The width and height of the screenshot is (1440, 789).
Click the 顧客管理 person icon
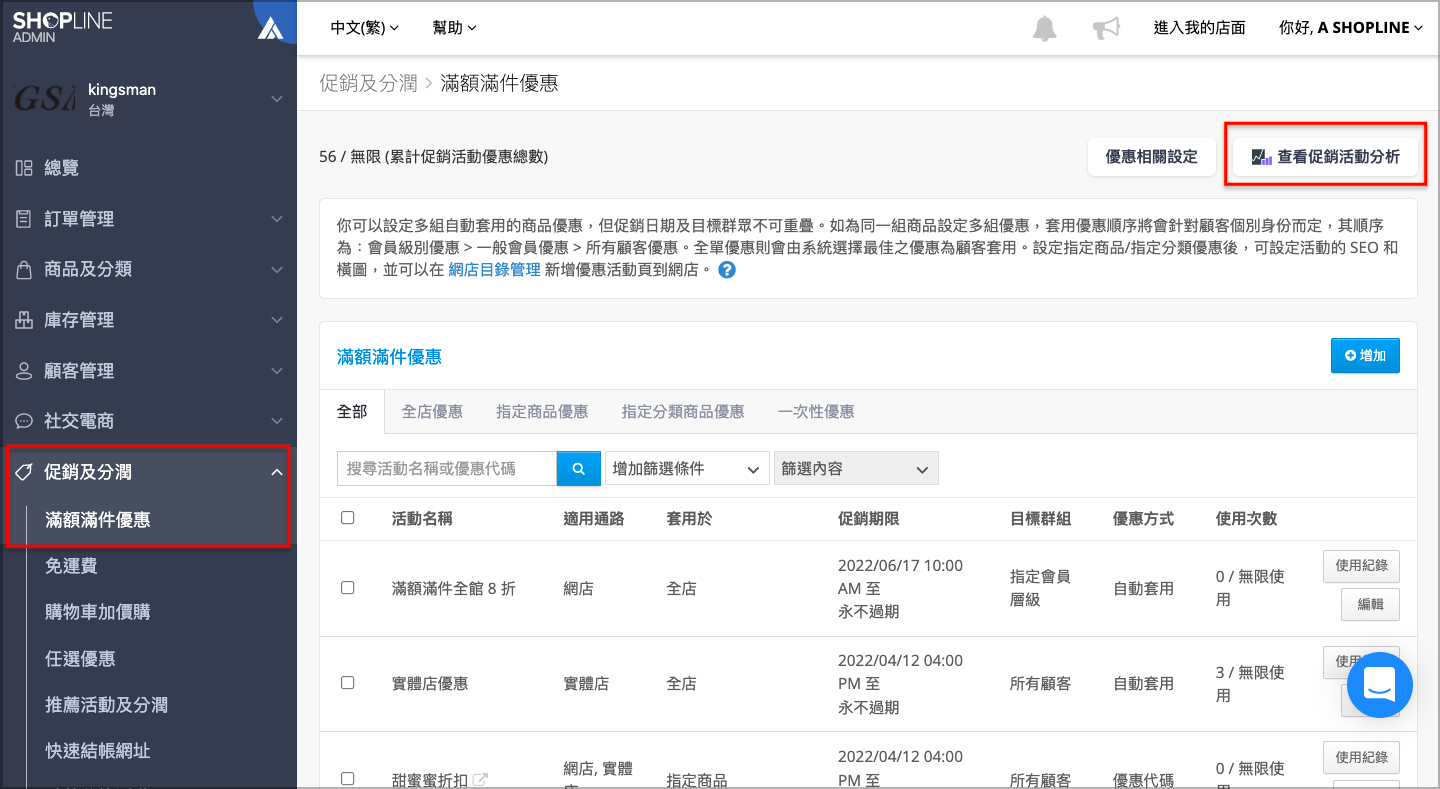[24, 370]
